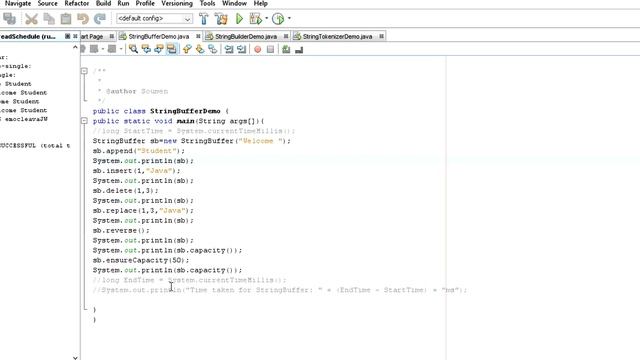Switch to the StringTokenizerDemo.java tab

(x=337, y=37)
